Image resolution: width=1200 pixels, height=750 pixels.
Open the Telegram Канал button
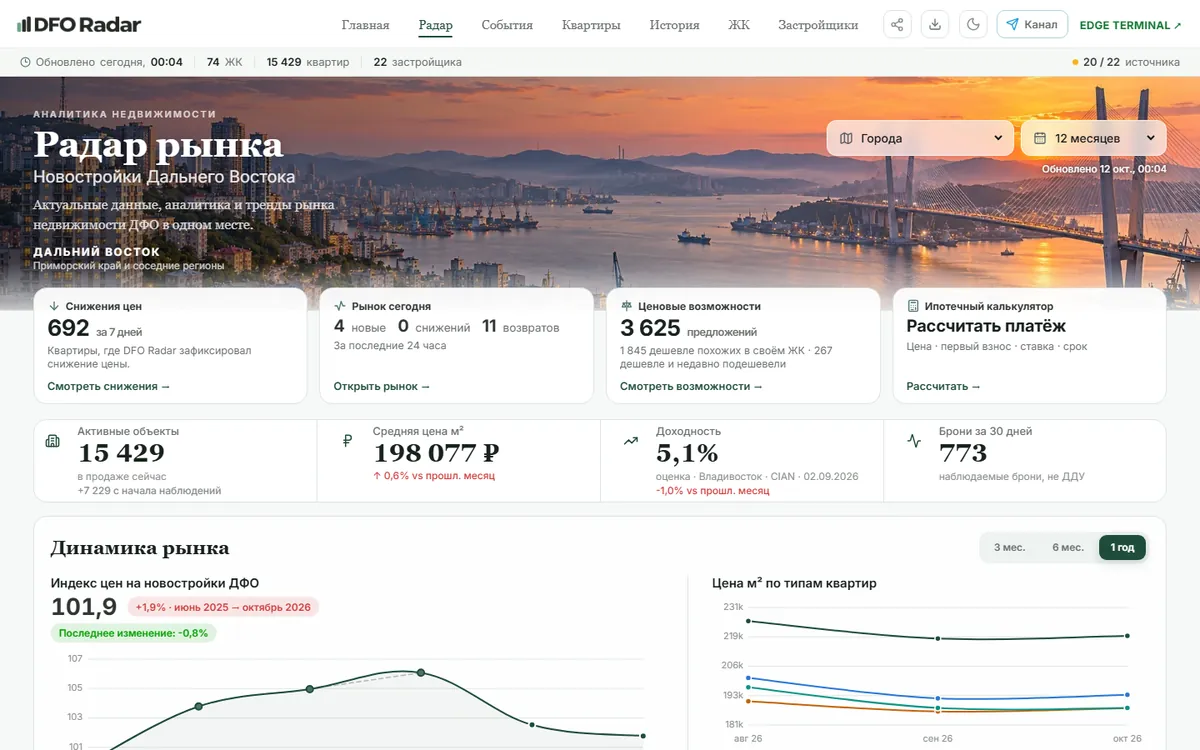tap(1032, 25)
